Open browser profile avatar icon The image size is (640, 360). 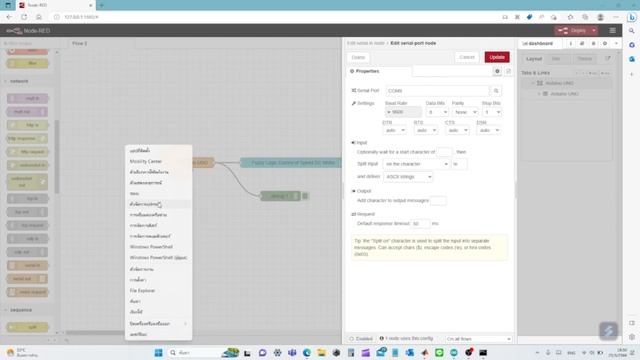tap(600, 17)
